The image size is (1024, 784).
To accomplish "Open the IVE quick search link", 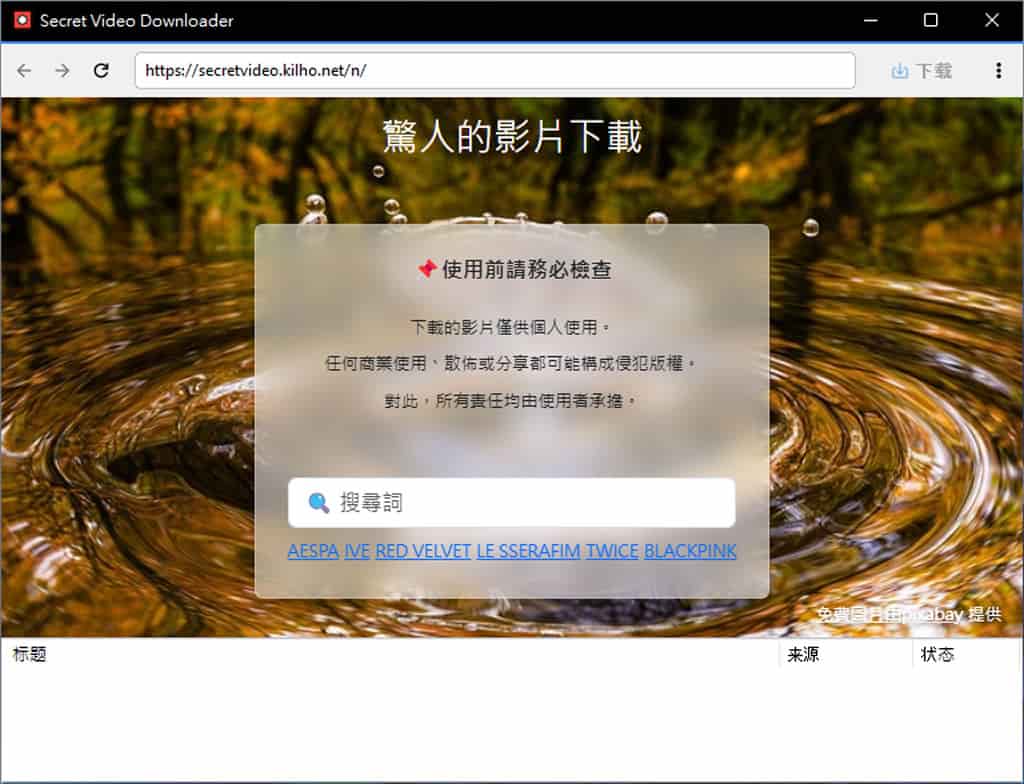I will pos(357,551).
